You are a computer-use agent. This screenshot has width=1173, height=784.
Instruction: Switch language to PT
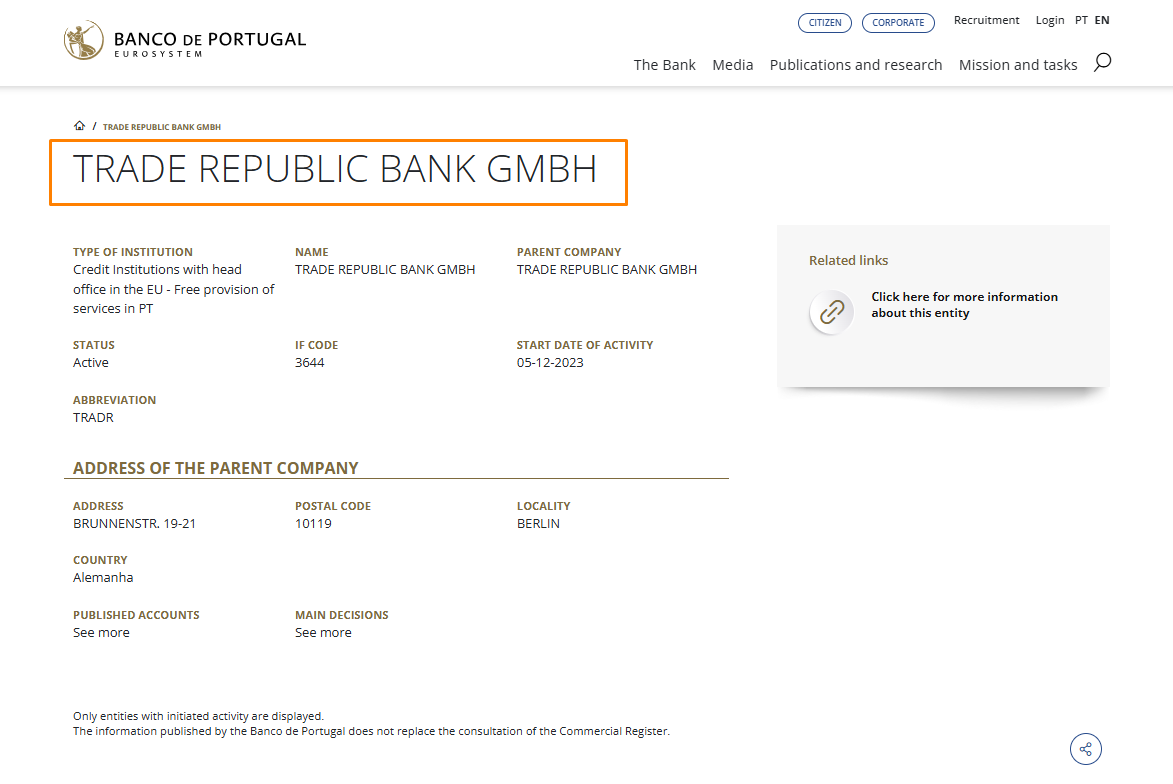pyautogui.click(x=1081, y=20)
